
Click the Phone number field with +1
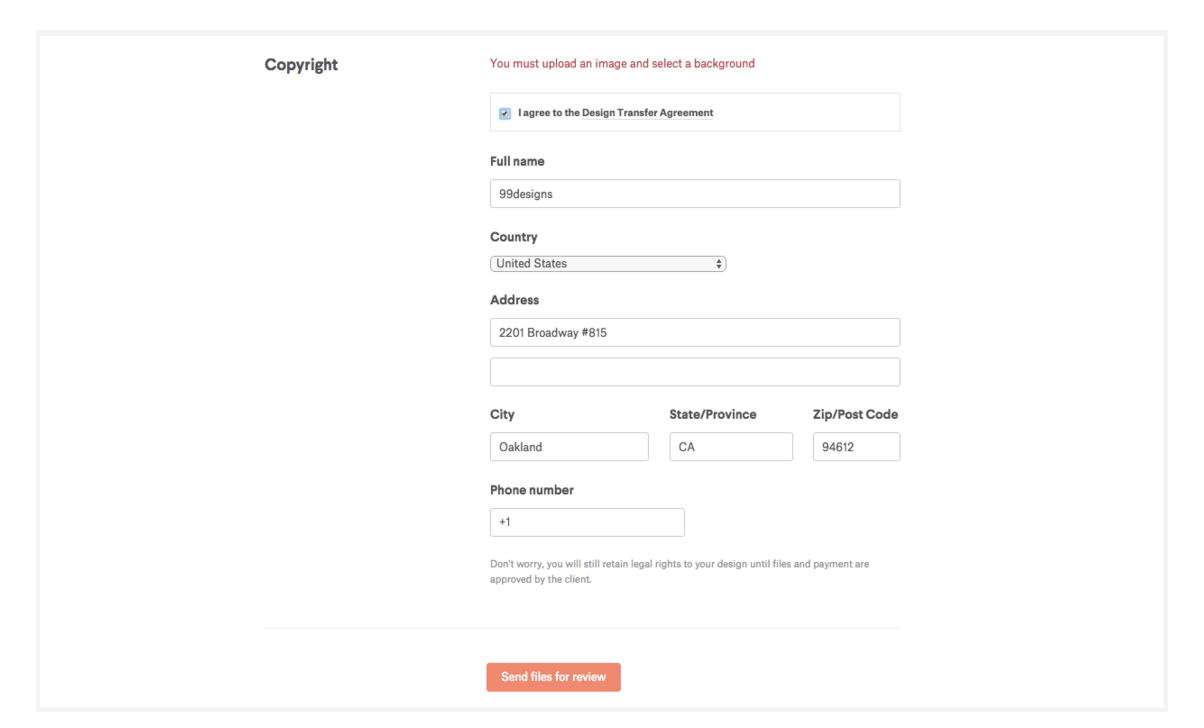pos(587,522)
